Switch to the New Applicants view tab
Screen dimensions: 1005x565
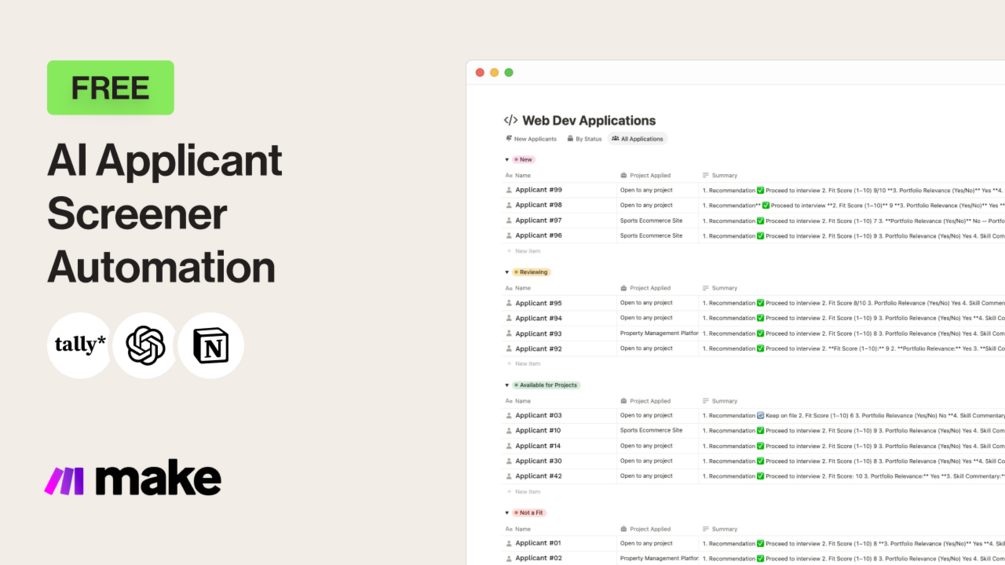(531, 138)
